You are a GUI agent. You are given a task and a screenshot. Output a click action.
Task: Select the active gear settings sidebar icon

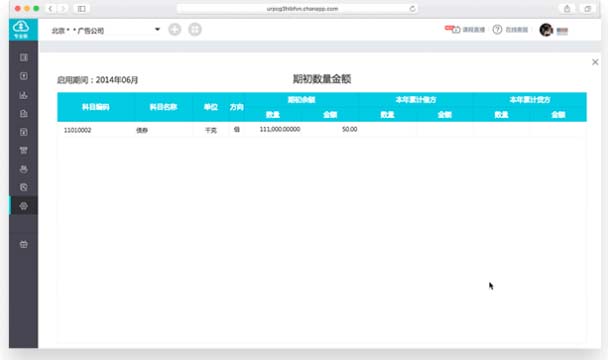pyautogui.click(x=24, y=206)
